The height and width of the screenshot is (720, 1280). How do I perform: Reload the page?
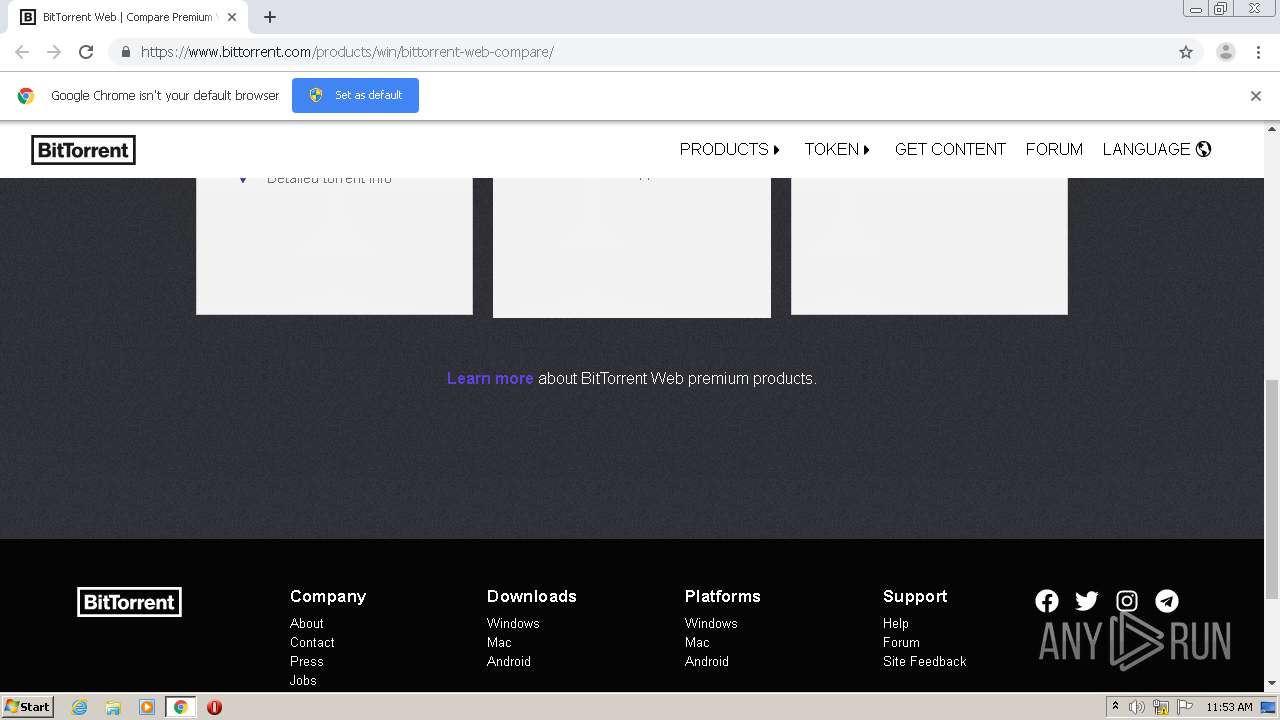(86, 52)
